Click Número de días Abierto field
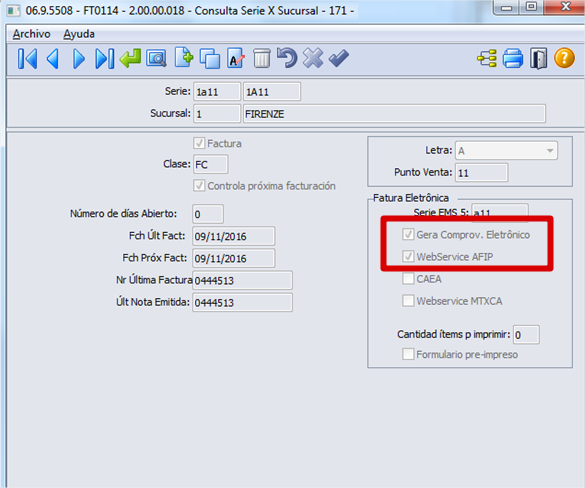The image size is (585, 488). 208,214
